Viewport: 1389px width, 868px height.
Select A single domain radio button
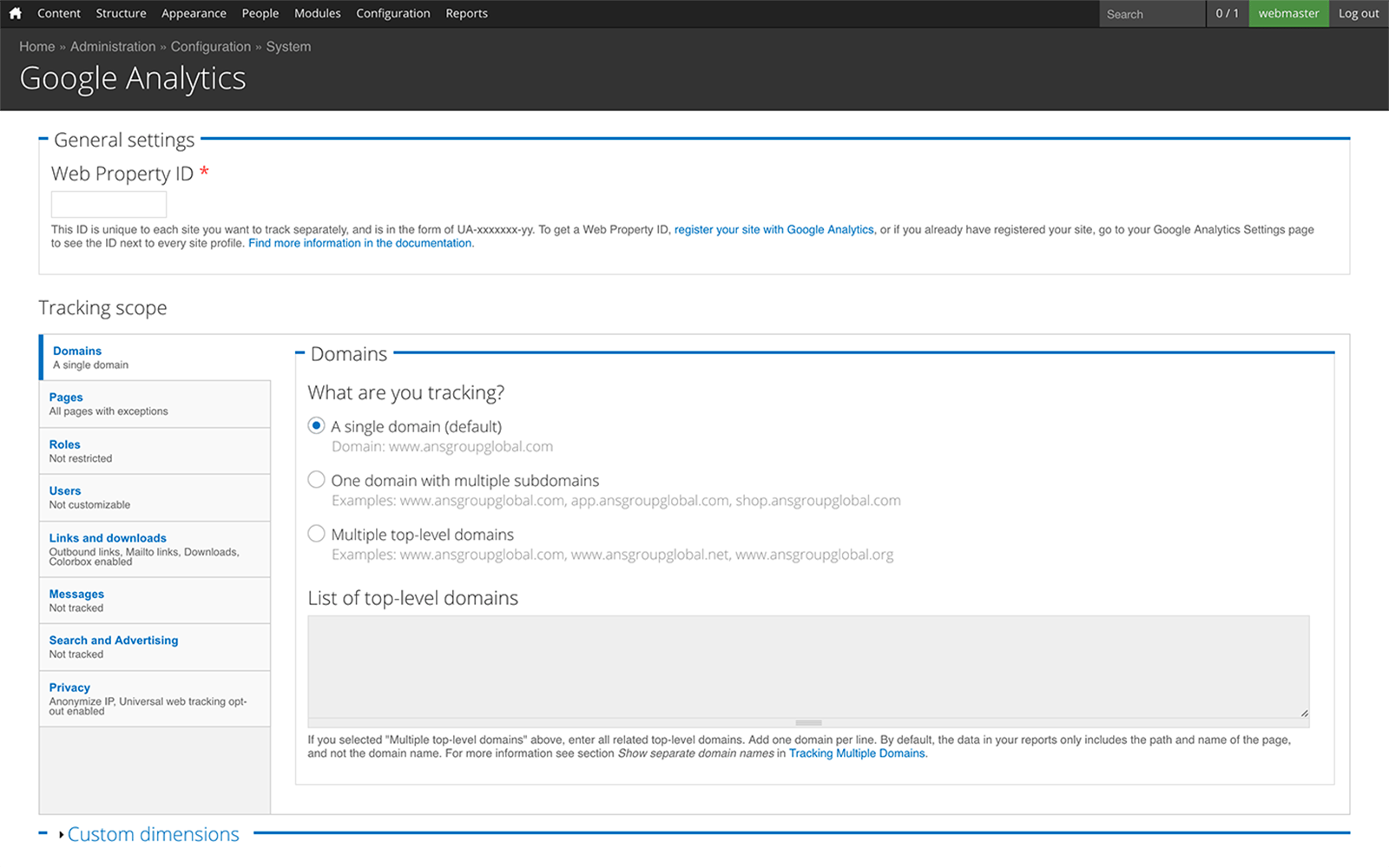(x=317, y=425)
